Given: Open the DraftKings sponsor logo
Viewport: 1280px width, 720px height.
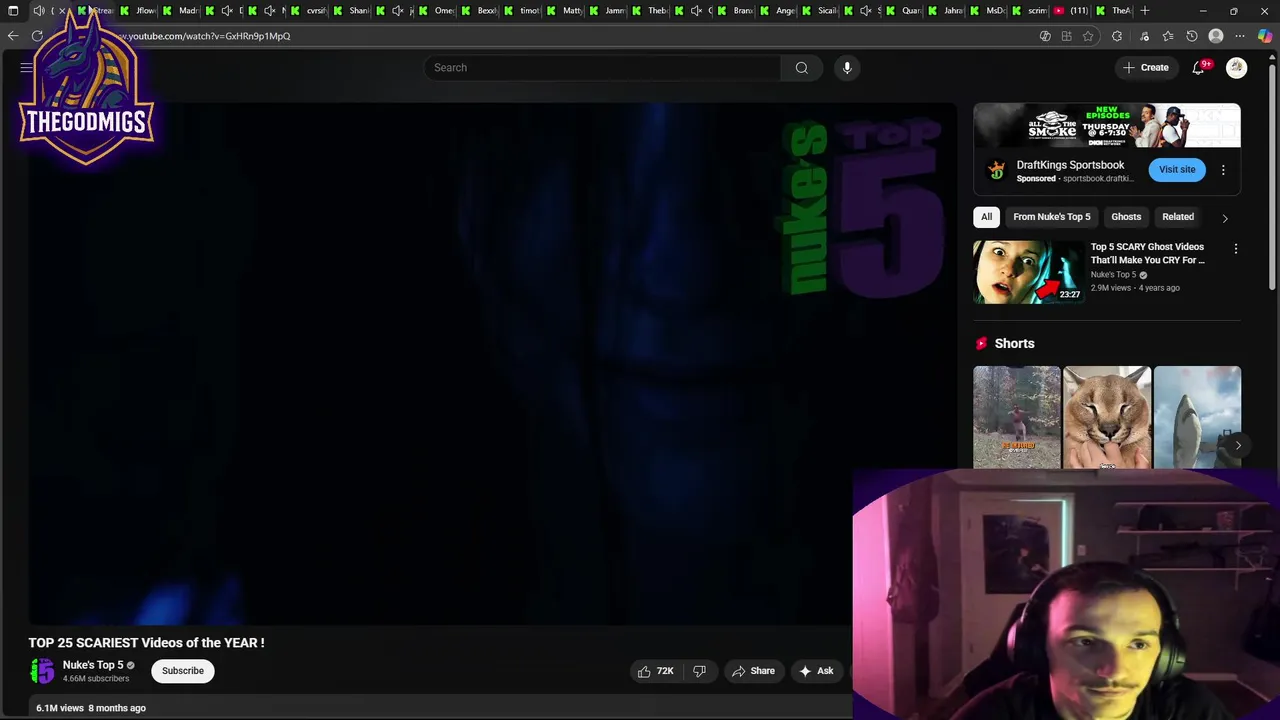Looking at the screenshot, I should pos(996,170).
